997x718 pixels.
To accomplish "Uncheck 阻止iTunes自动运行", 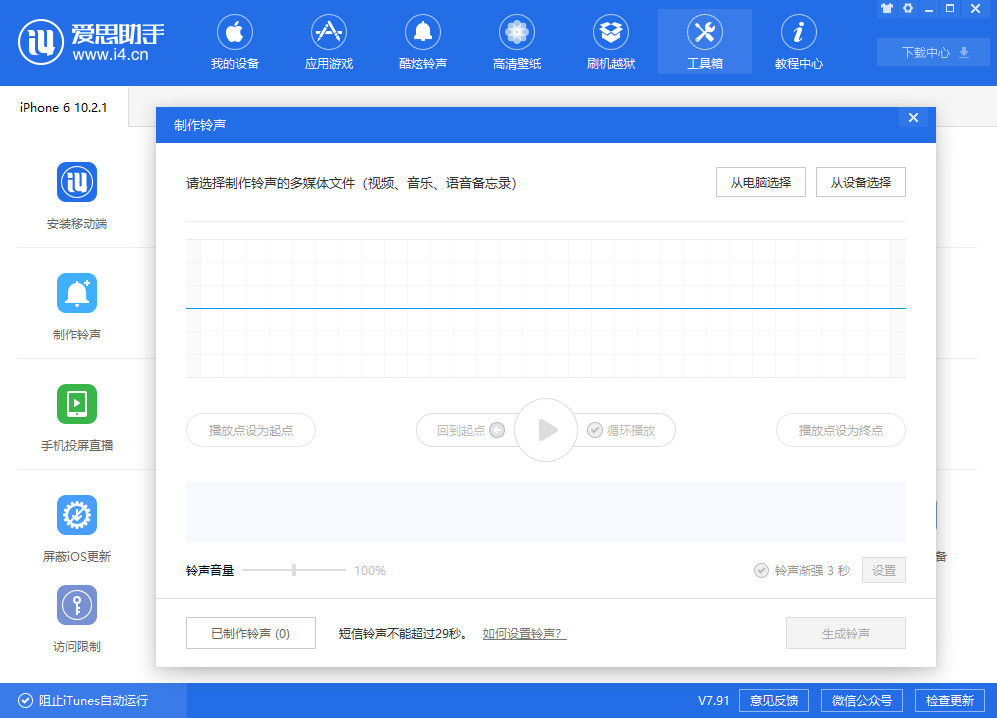I will (x=22, y=700).
